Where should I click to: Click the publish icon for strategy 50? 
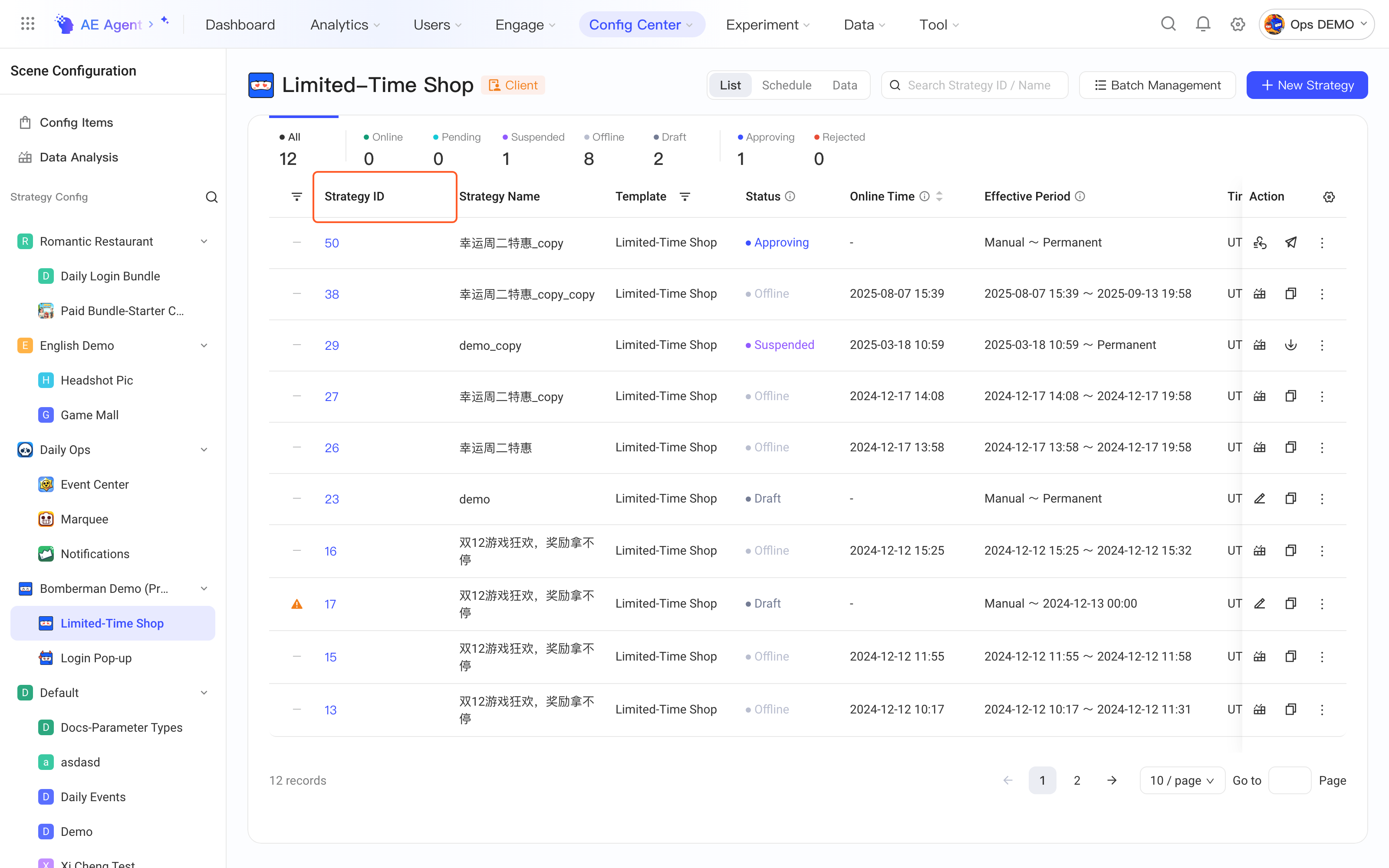[1291, 242]
